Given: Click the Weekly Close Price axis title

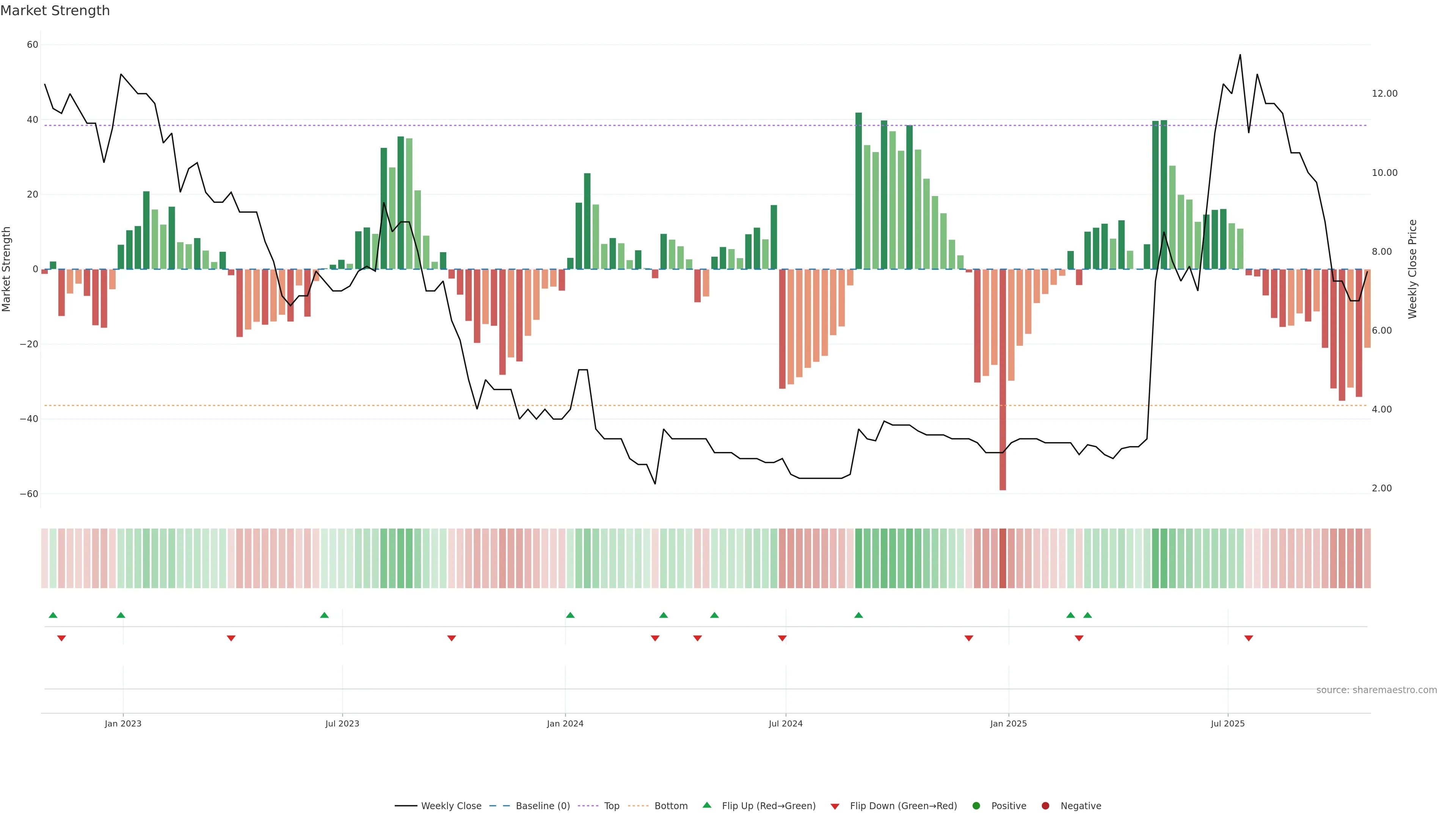Looking at the screenshot, I should point(1412,269).
